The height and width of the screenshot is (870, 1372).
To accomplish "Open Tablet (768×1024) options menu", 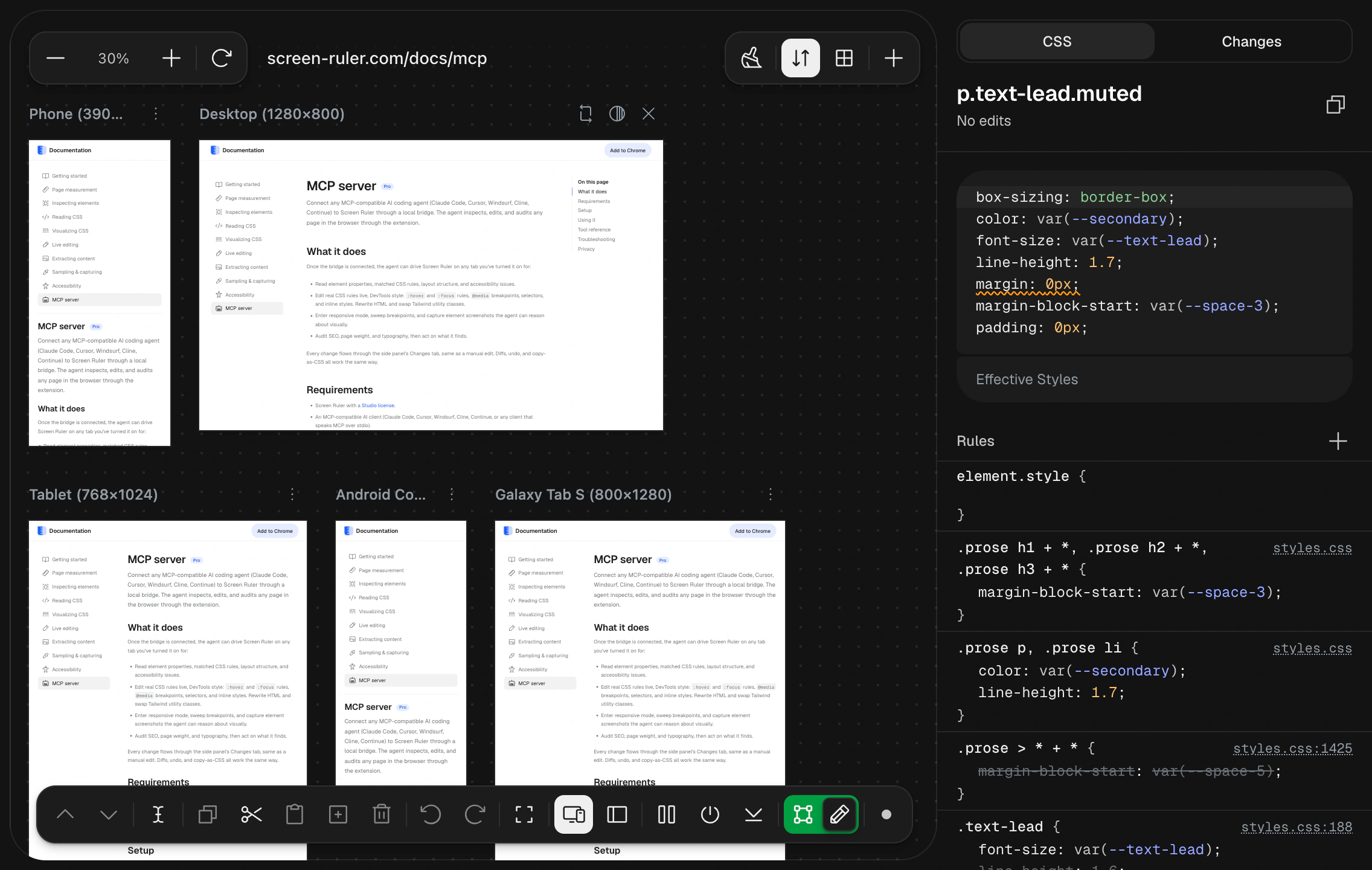I will tap(292, 494).
